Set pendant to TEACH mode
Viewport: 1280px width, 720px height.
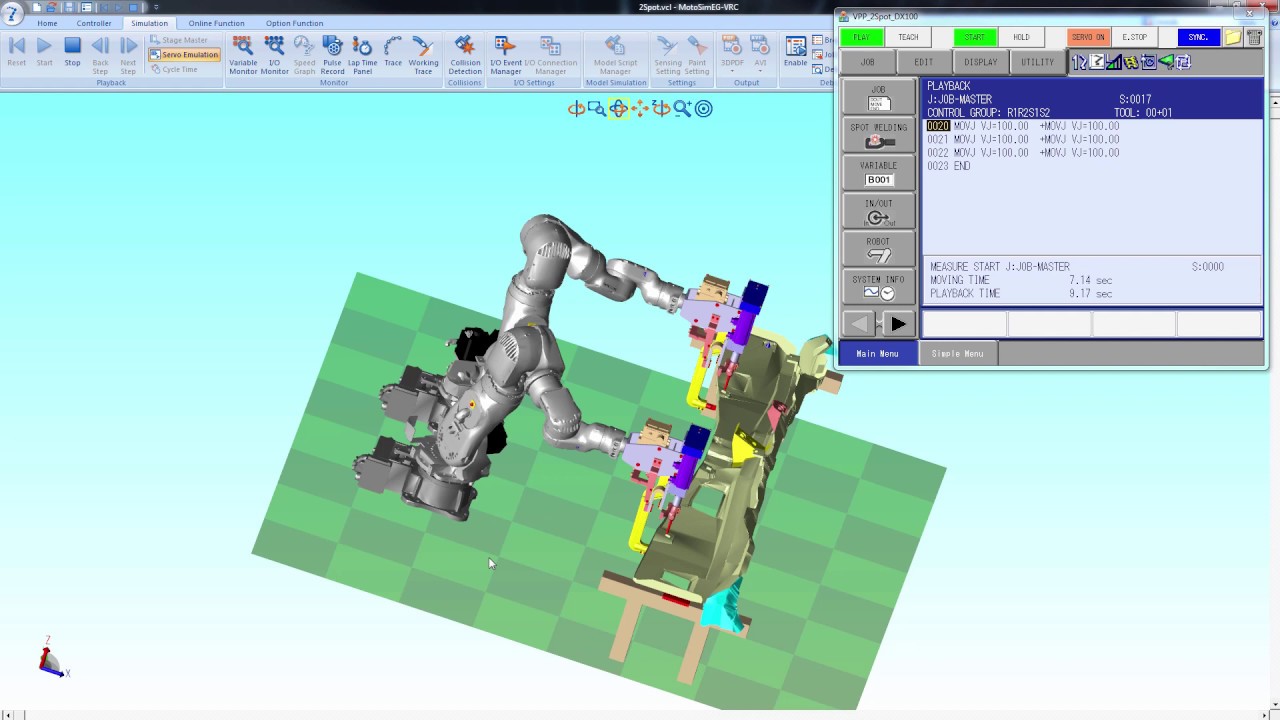[908, 37]
